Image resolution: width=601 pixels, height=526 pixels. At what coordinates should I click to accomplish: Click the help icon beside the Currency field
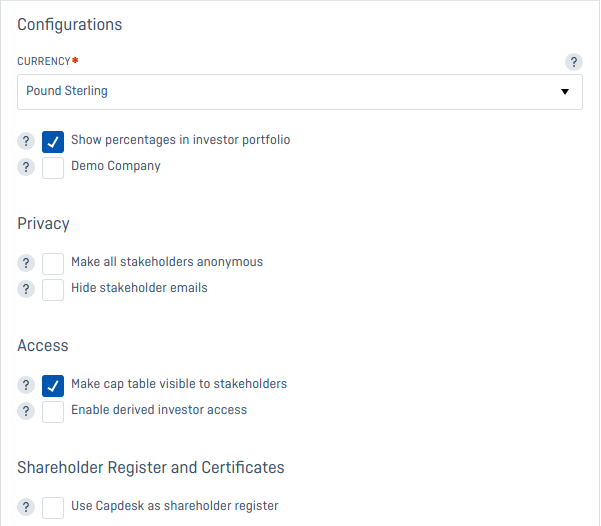click(x=573, y=62)
